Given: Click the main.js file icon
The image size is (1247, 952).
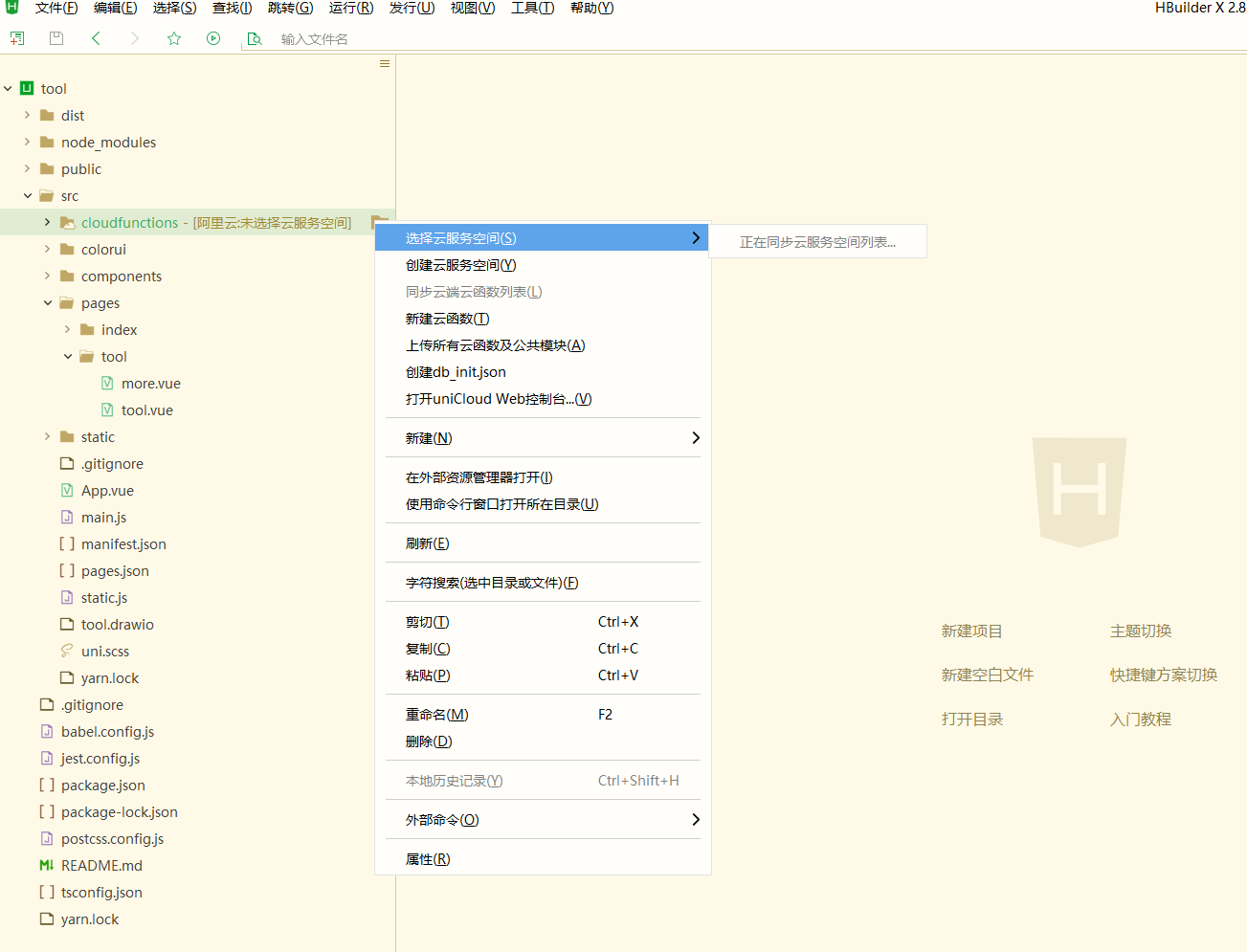Looking at the screenshot, I should coord(67,517).
